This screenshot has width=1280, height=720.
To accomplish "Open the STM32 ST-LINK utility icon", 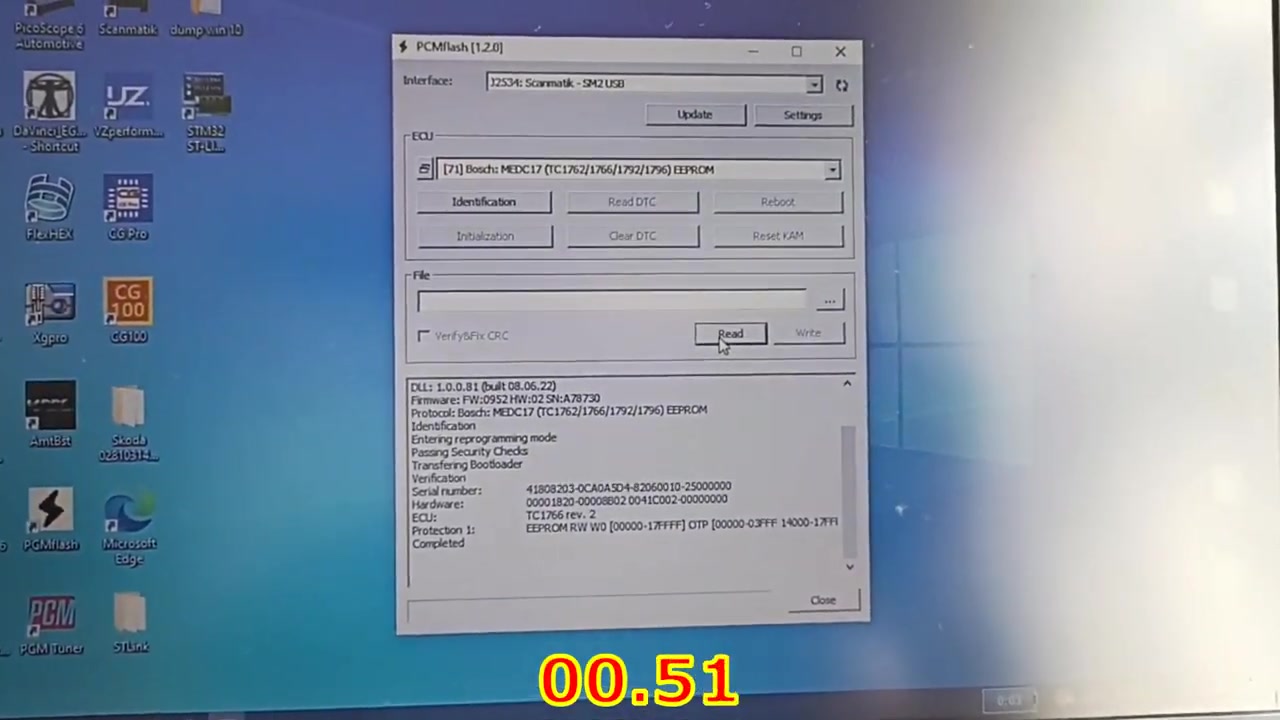I will coord(206,113).
